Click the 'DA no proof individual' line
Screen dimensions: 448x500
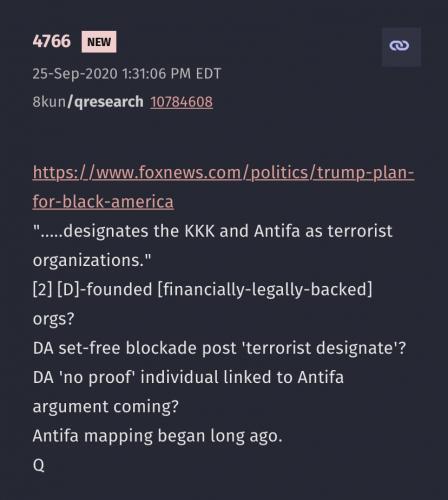[x=188, y=377]
